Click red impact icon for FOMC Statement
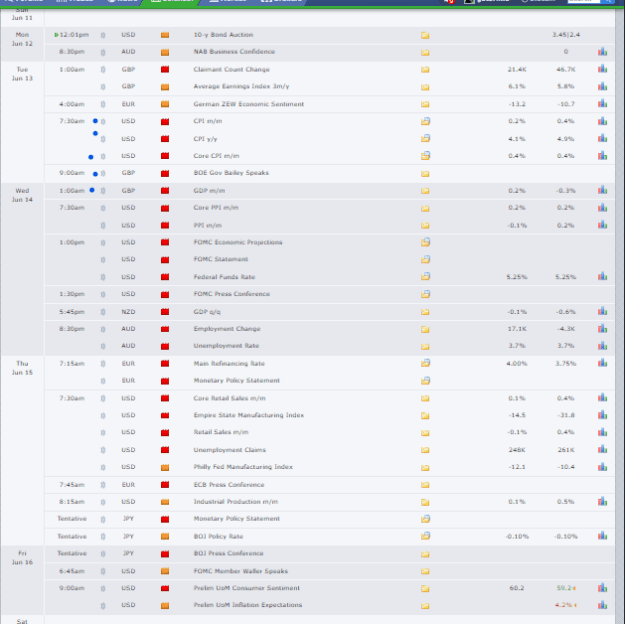625x624 pixels. pos(165,260)
